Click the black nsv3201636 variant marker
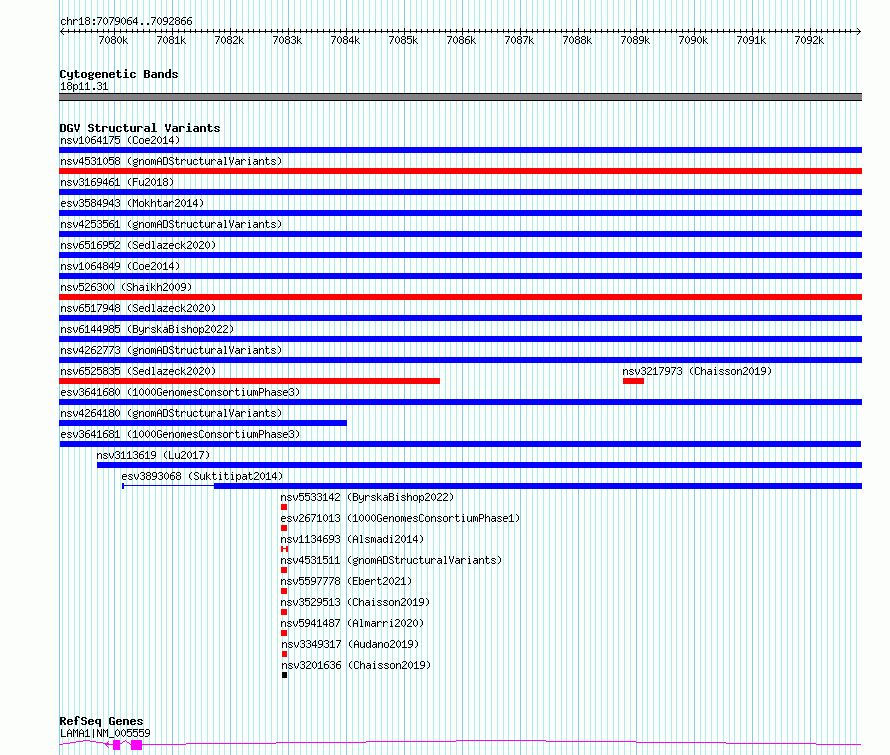890x755 pixels. 284,675
